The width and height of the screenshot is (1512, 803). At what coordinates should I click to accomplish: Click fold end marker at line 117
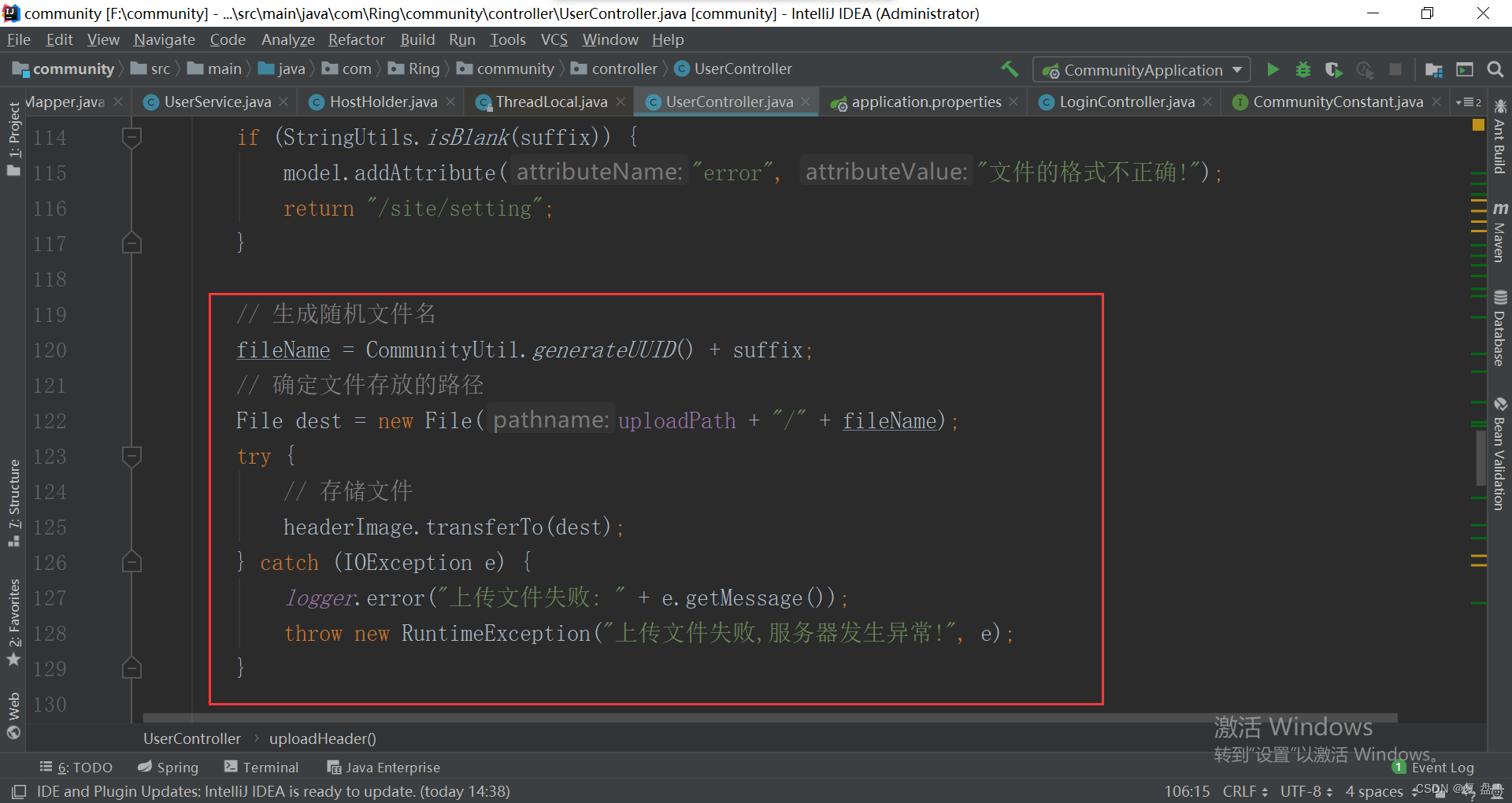(132, 243)
